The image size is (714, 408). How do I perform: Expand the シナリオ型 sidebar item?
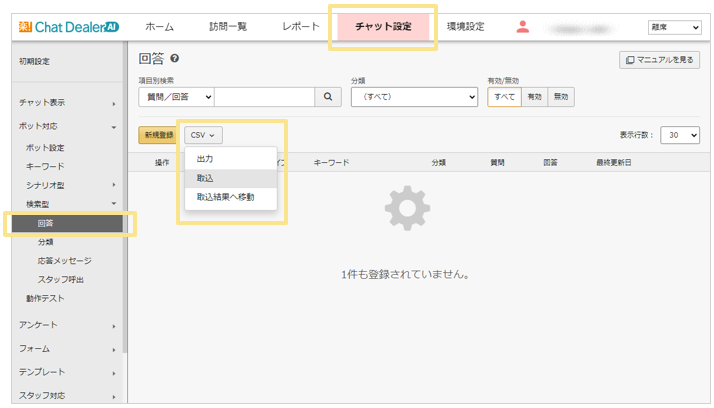point(68,185)
